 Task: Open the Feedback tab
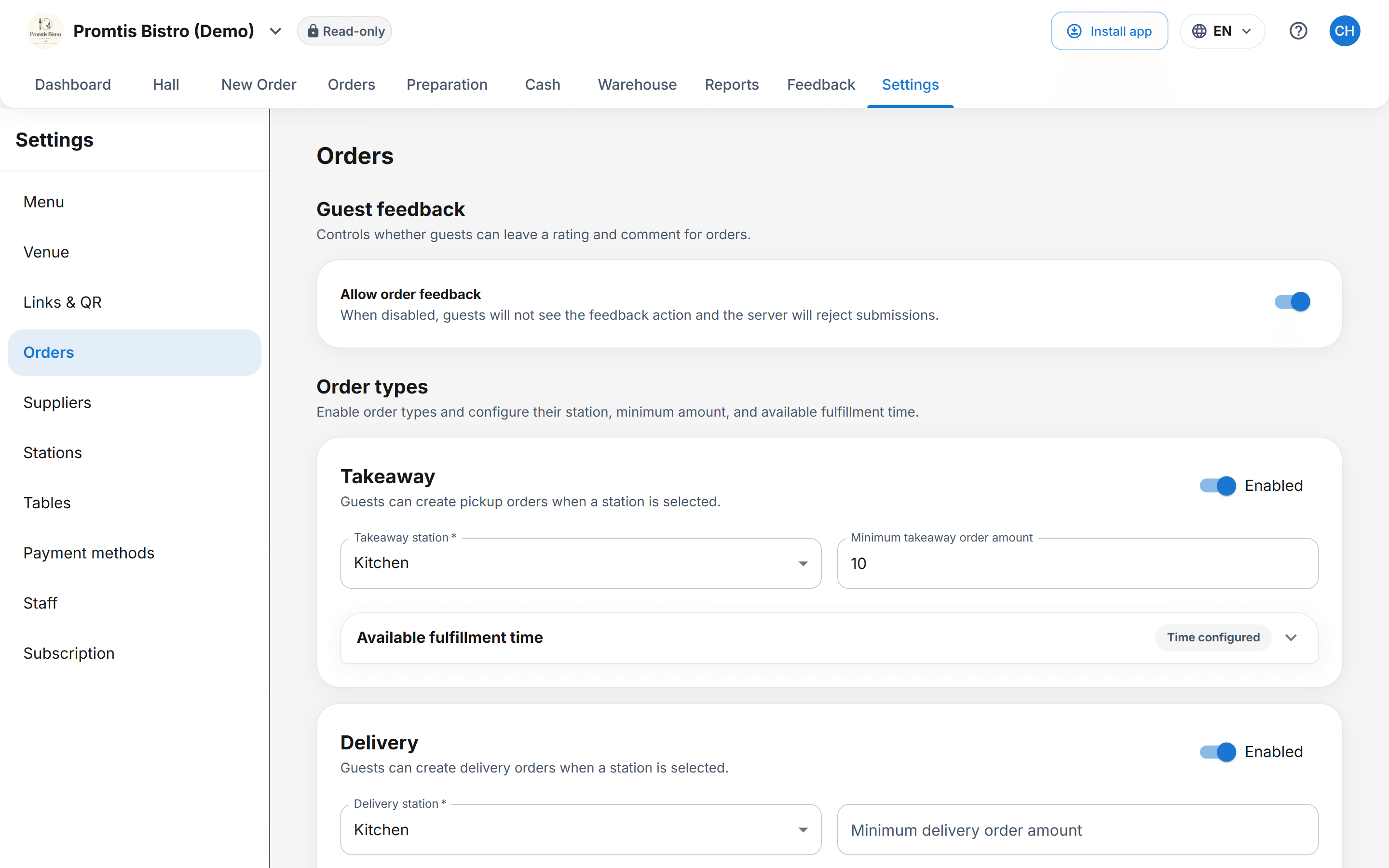(821, 84)
